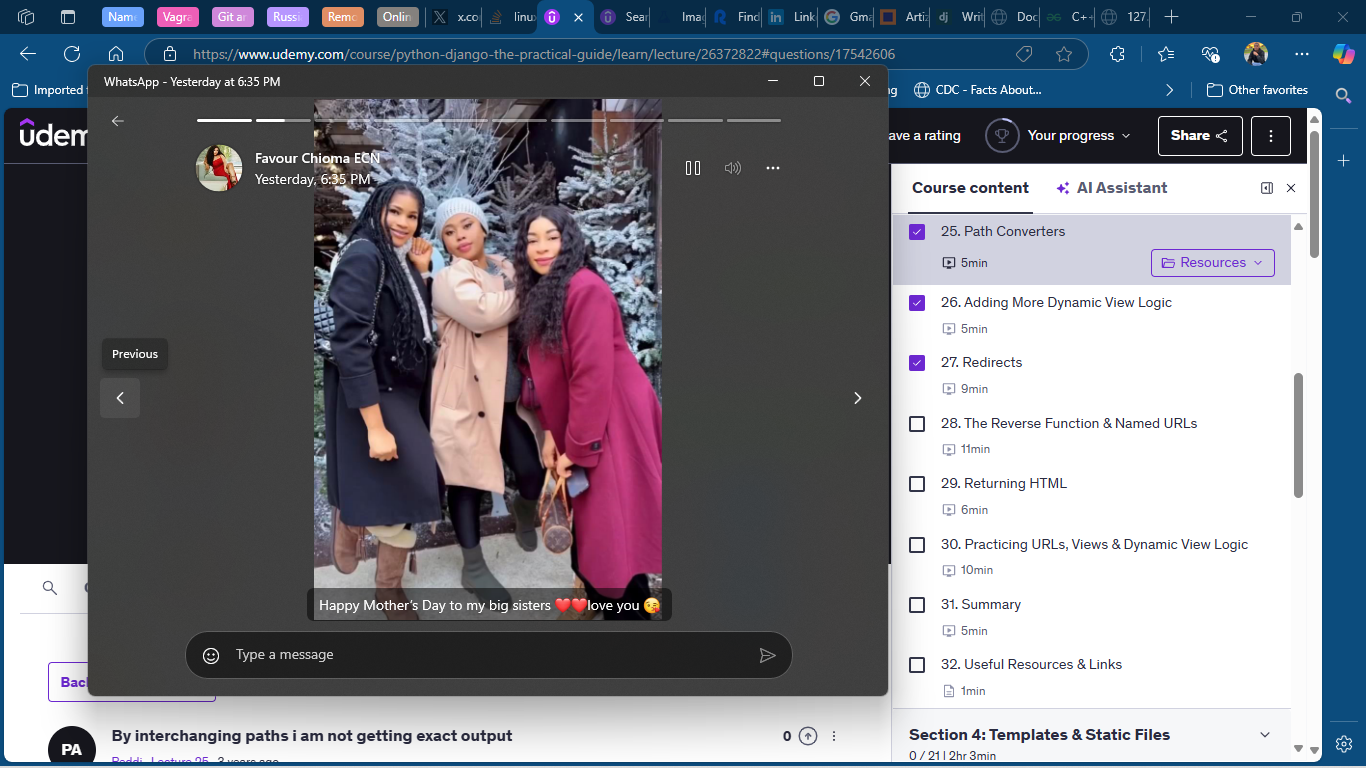Open Favour Chioma ECN profile picture
The height and width of the screenshot is (768, 1366).
(219, 168)
